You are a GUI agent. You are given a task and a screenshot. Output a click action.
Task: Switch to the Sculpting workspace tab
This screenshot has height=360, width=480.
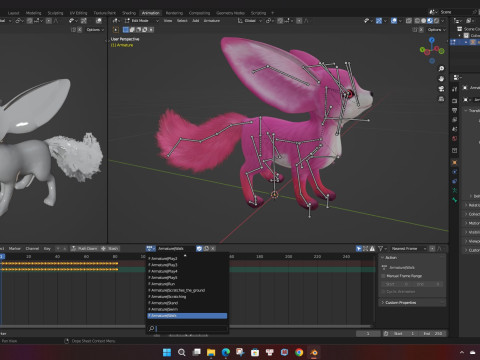click(55, 13)
